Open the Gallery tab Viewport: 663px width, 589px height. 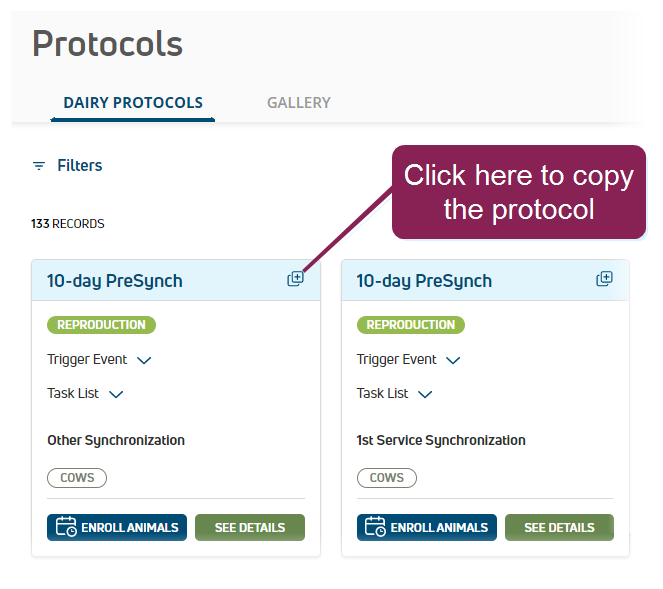[x=298, y=103]
